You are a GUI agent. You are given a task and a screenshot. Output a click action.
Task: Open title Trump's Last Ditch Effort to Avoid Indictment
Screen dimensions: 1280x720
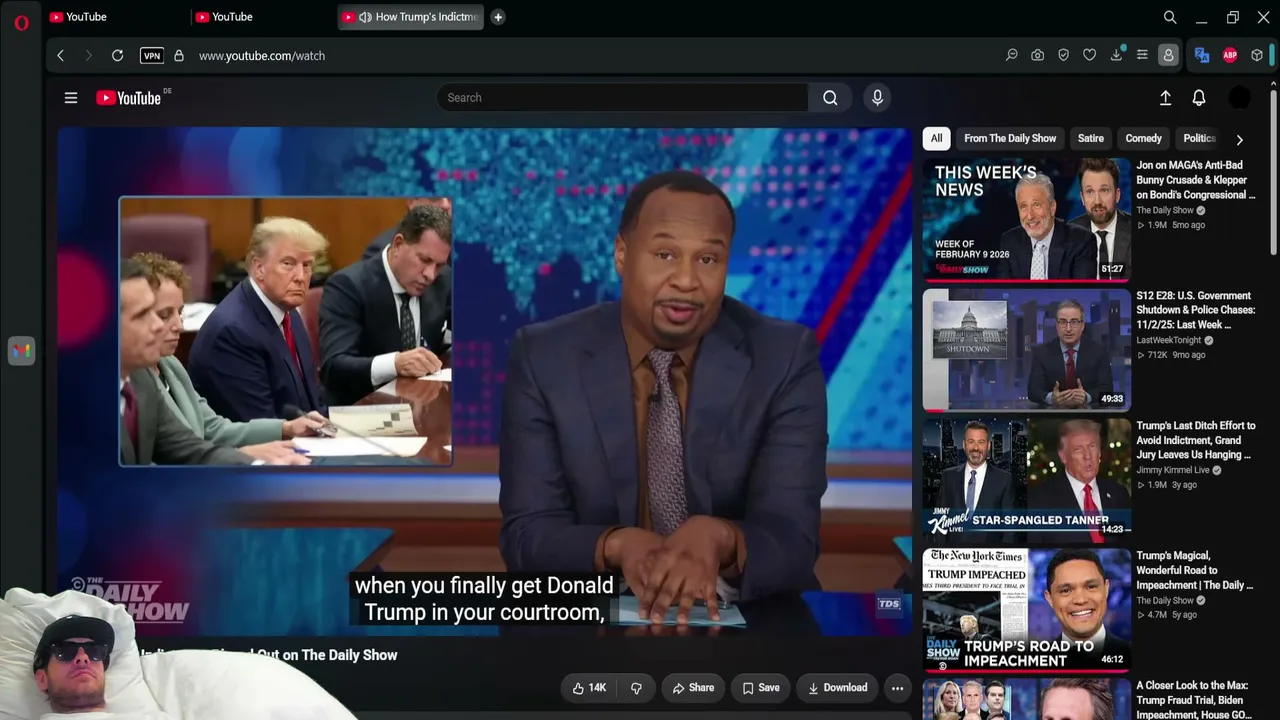[x=1195, y=440]
